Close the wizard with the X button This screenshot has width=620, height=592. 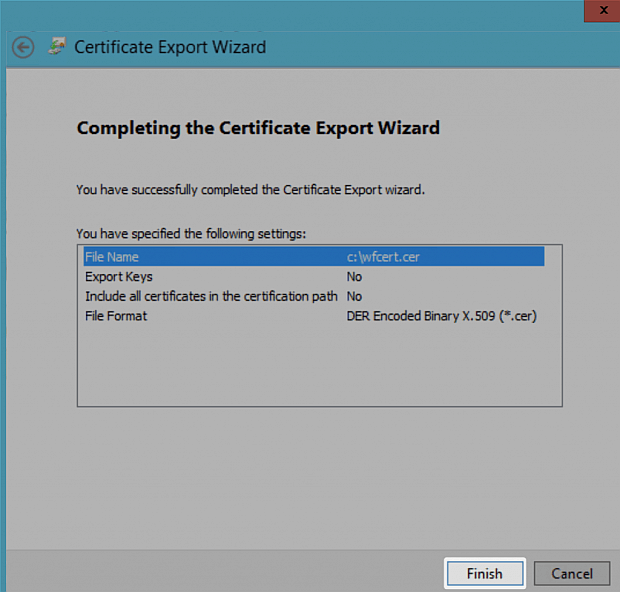click(x=603, y=10)
